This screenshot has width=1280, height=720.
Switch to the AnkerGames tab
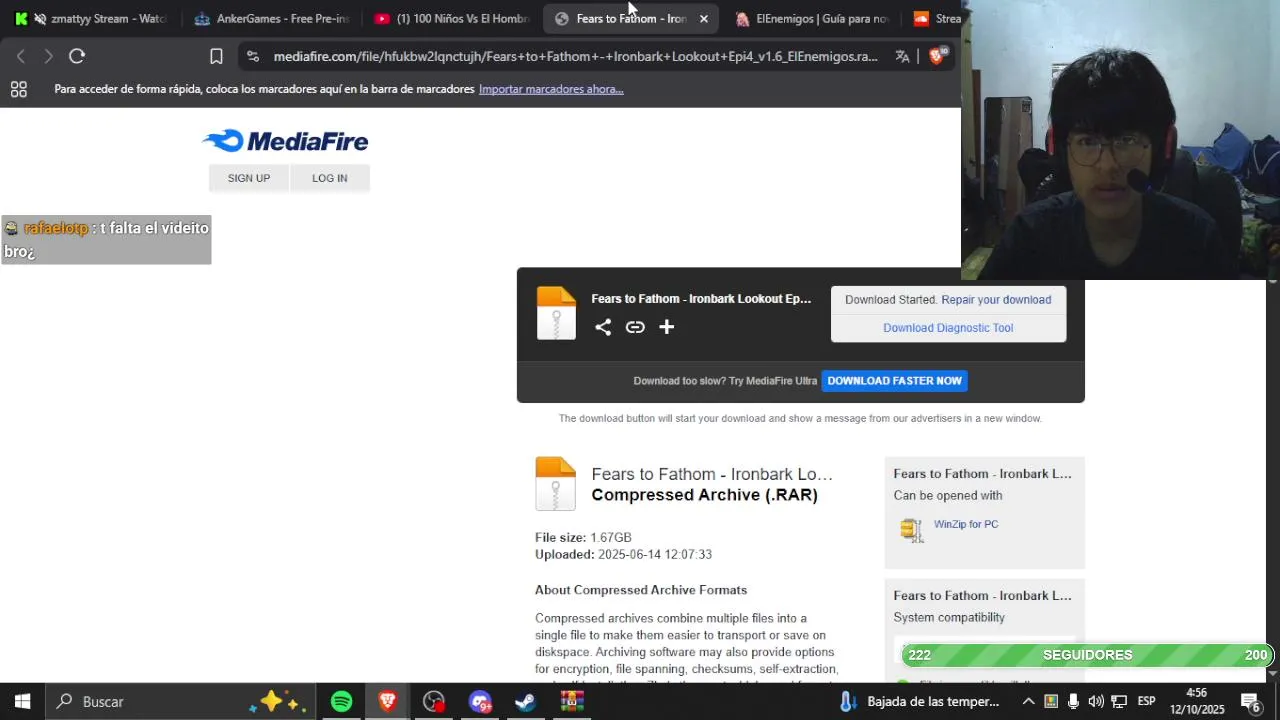272,19
